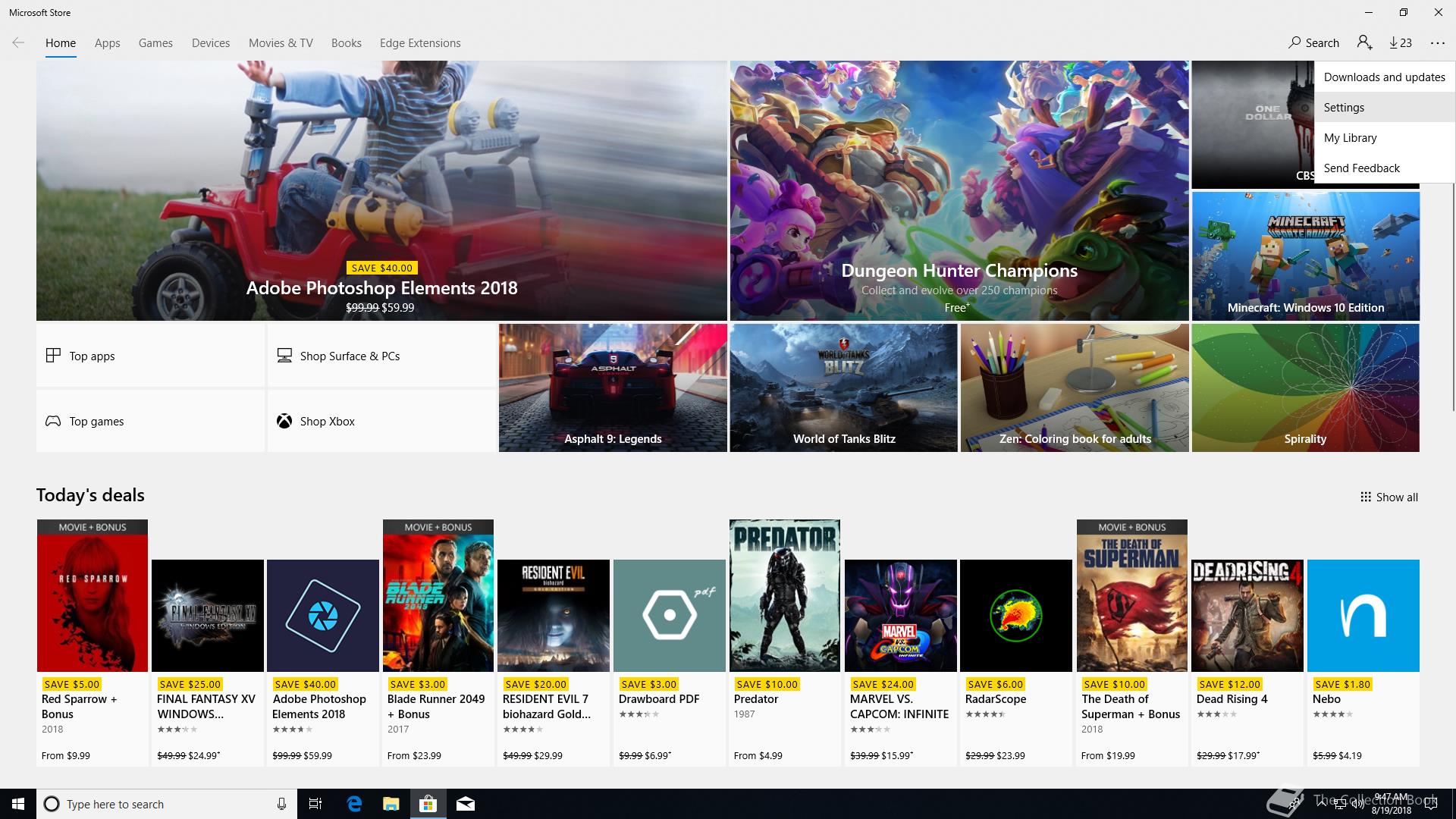This screenshot has height=819, width=1456.
Task: Open the Dead Rising 4 deal
Action: [x=1247, y=662]
